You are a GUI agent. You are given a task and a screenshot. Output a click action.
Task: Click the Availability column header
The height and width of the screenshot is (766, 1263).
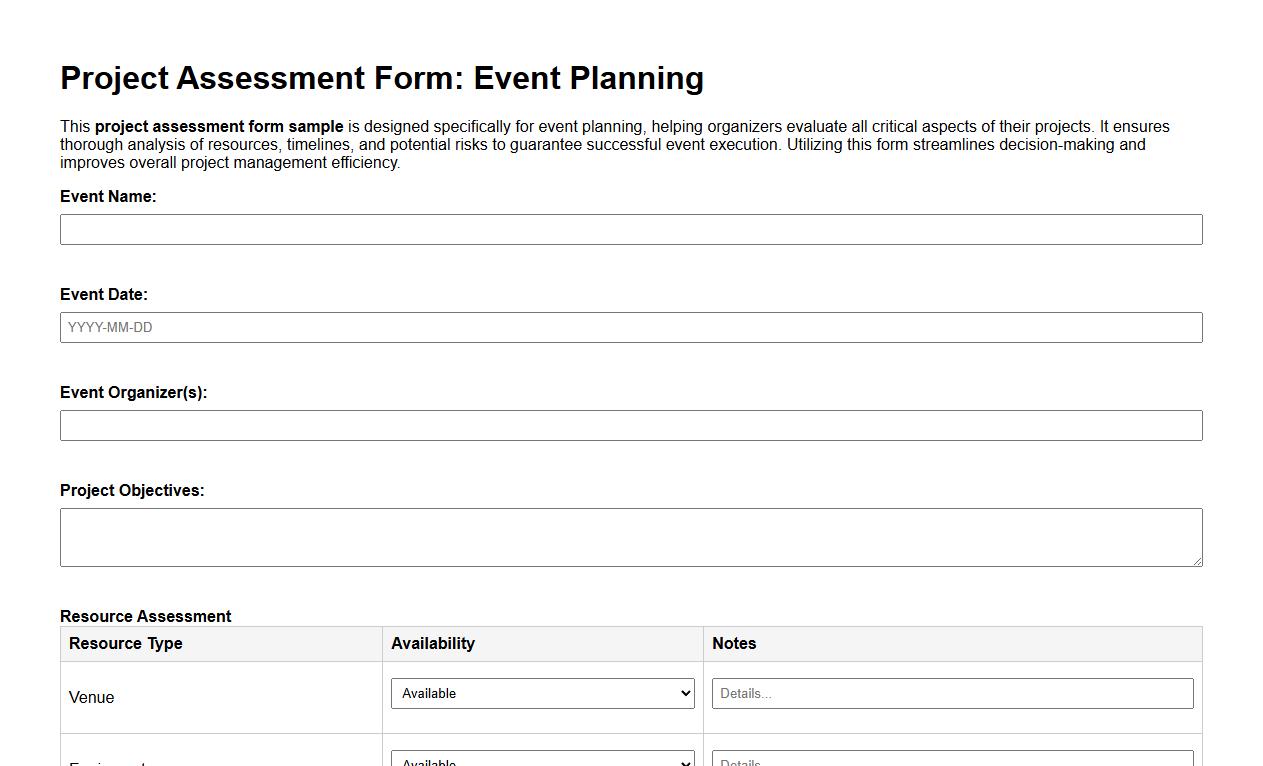click(433, 643)
